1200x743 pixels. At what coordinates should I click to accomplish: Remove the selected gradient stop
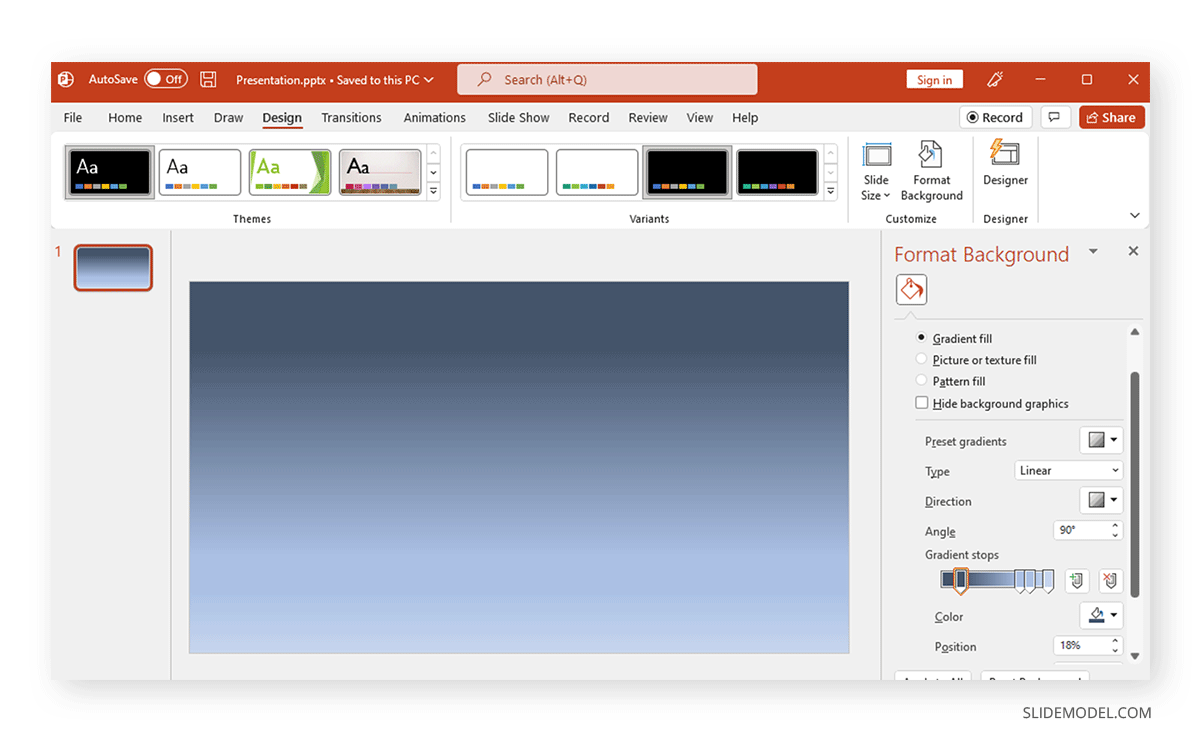pos(1110,580)
